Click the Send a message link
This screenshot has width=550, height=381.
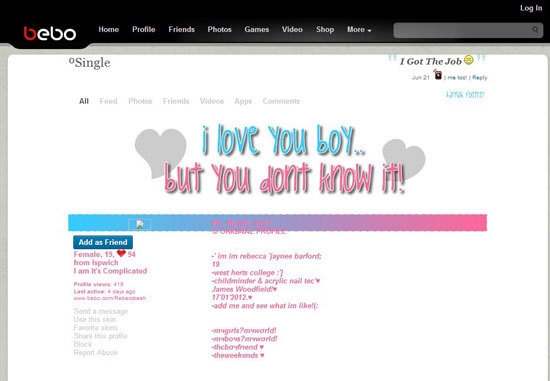click(x=101, y=311)
